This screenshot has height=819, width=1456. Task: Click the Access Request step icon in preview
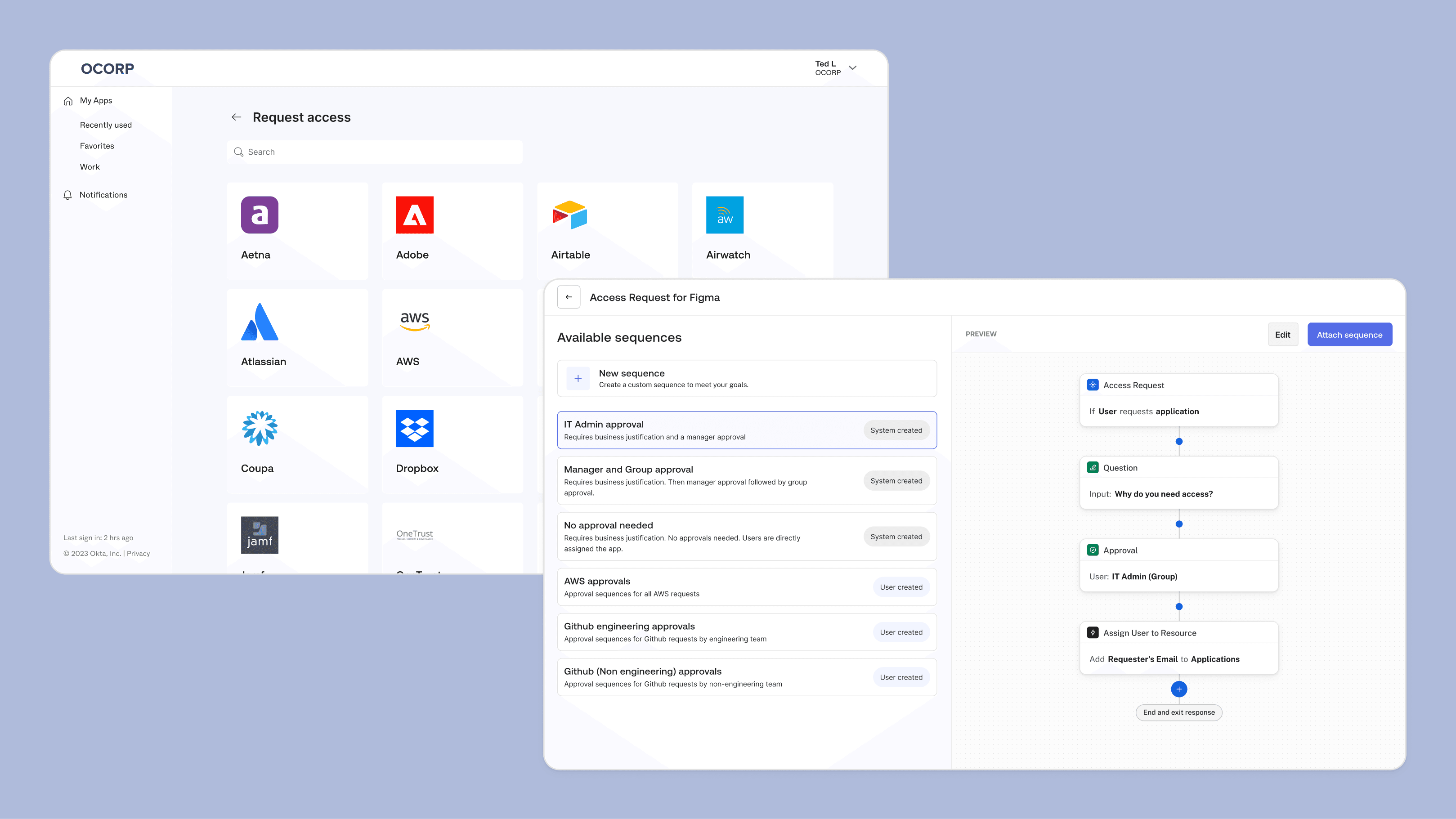pos(1093,385)
